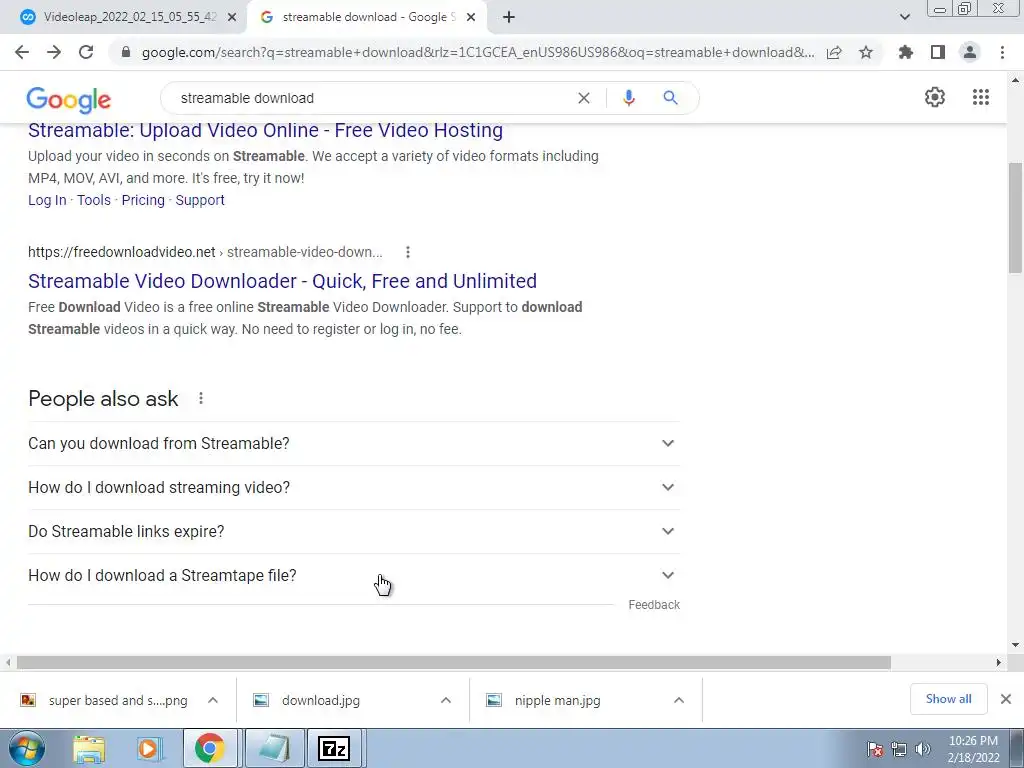
Task: Open Streamable Video Downloader result
Action: (x=282, y=281)
